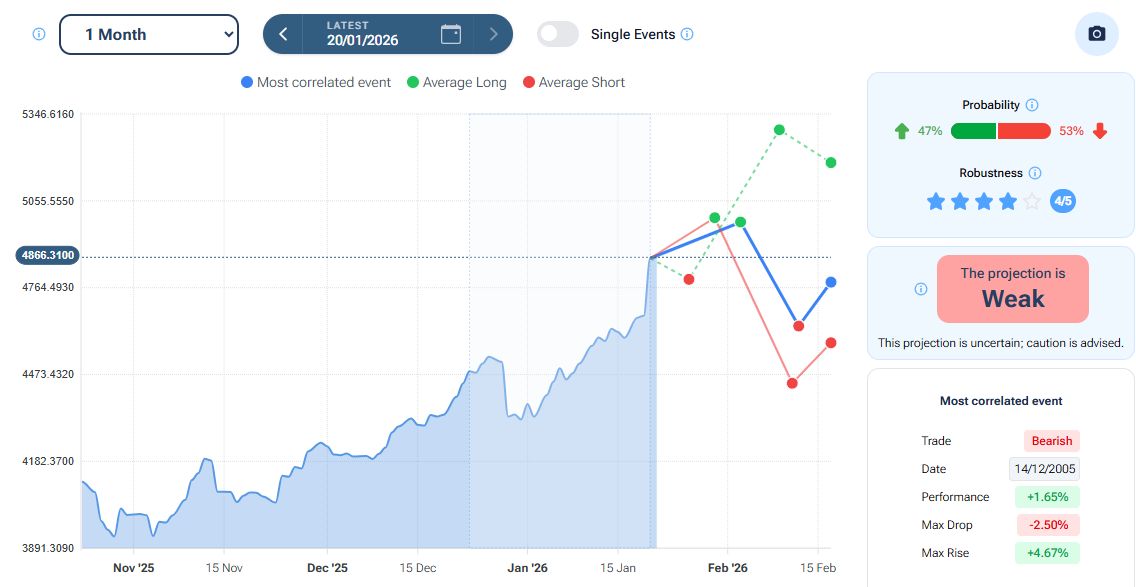Enable the Single Events toggle

click(x=558, y=34)
